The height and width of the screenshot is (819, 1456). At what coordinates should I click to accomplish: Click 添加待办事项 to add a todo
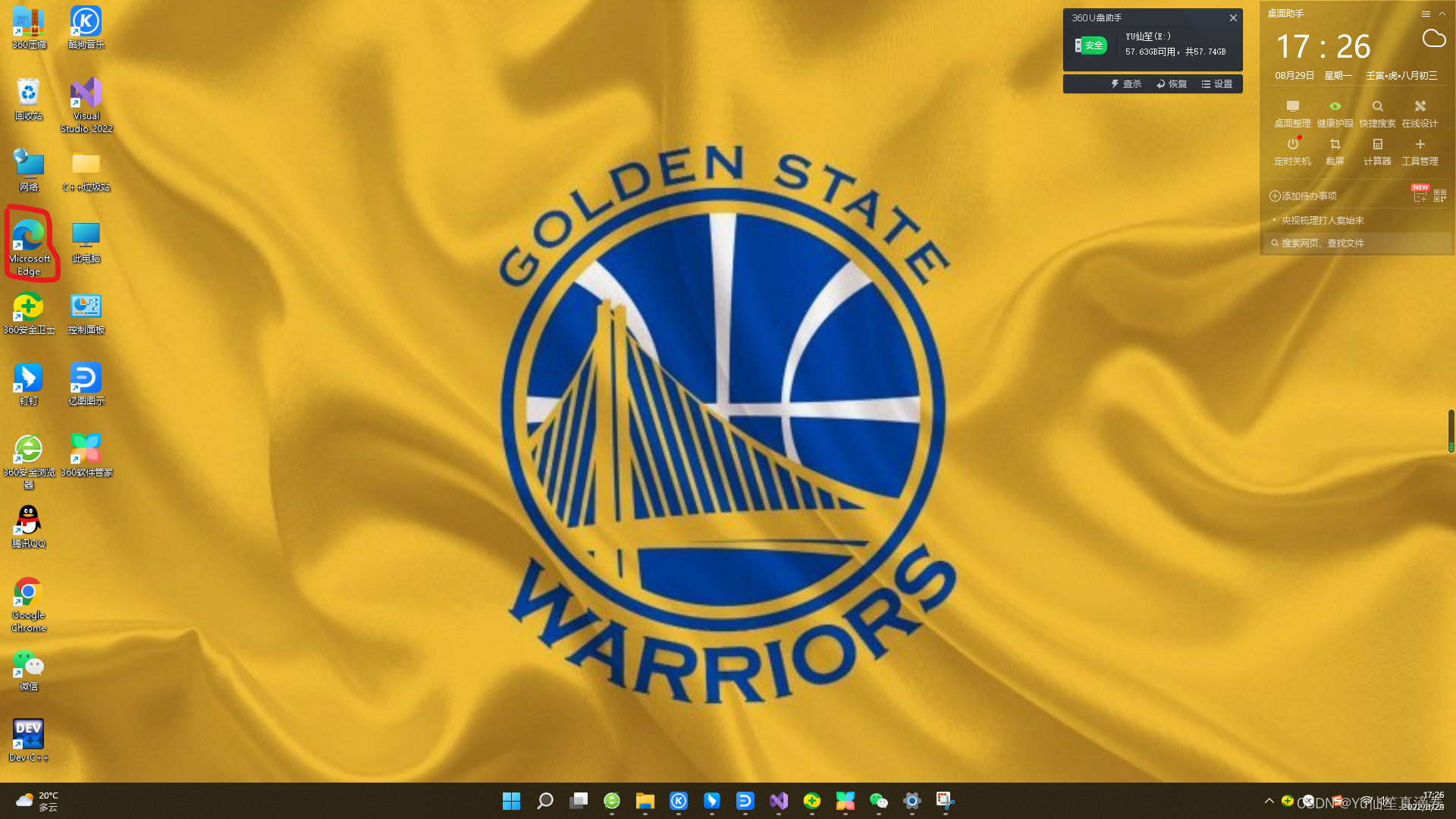[x=1304, y=196]
